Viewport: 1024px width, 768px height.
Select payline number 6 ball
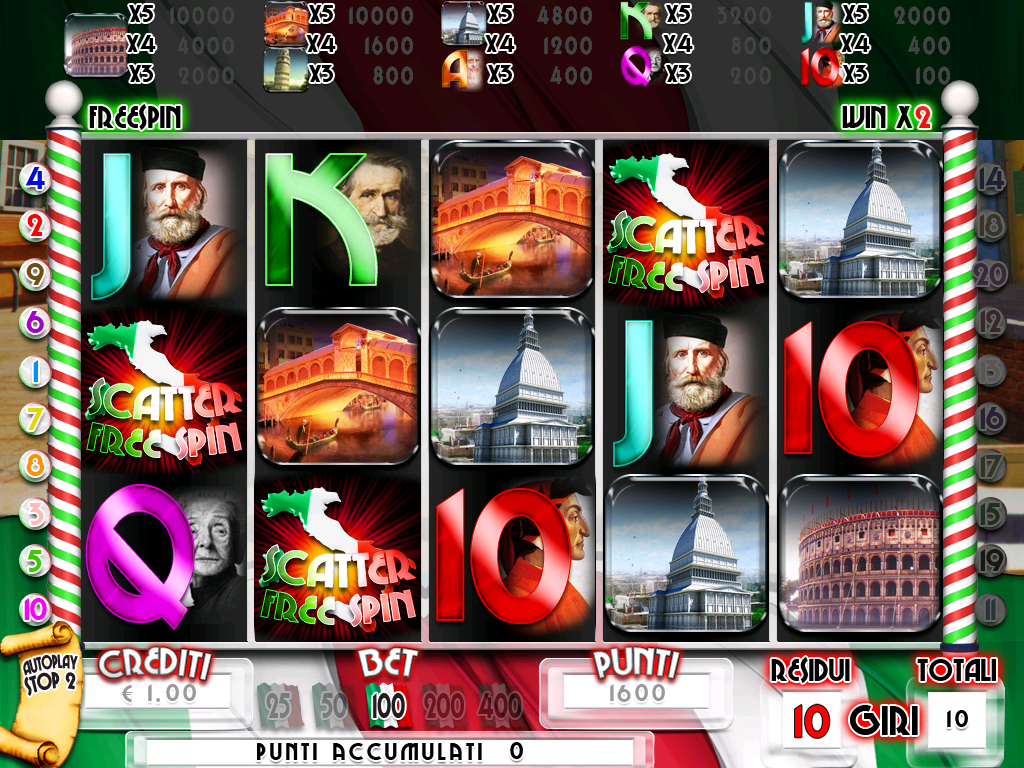point(35,323)
